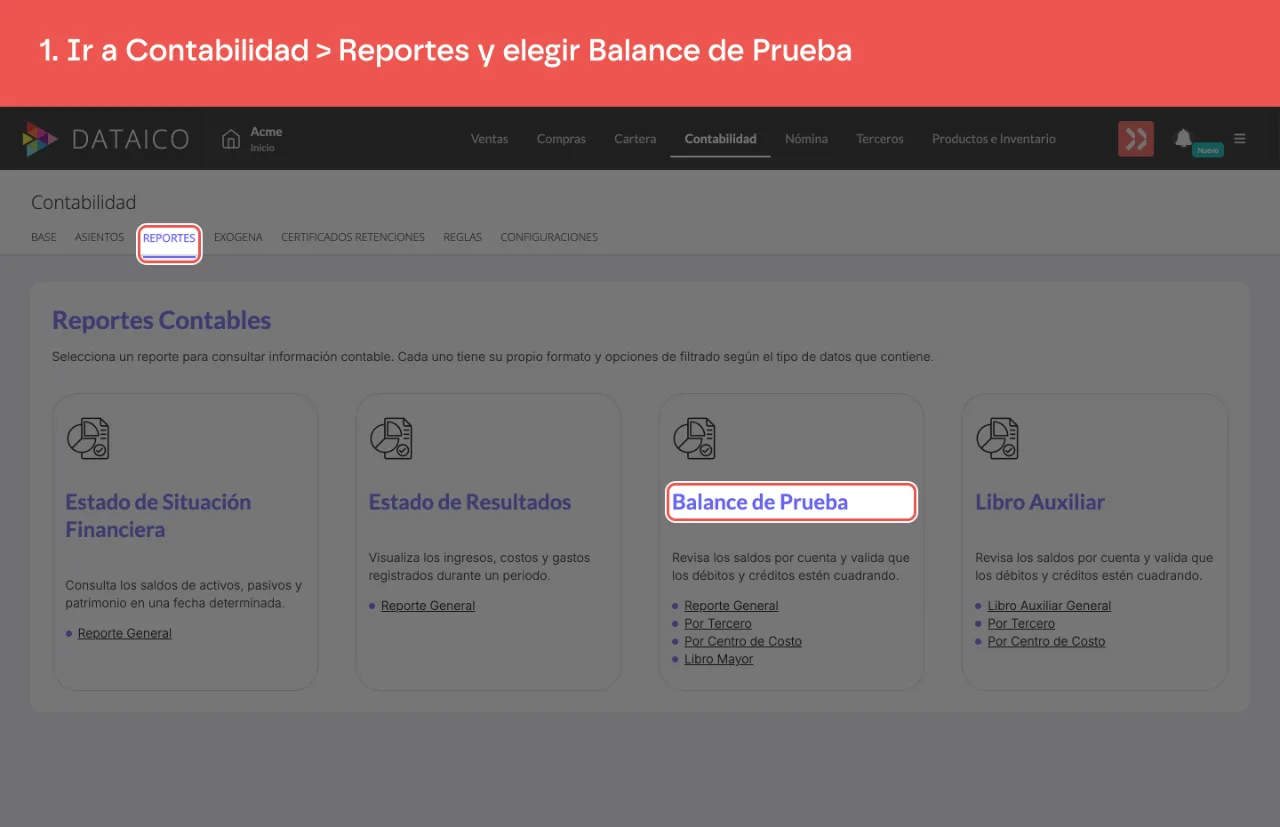This screenshot has width=1280, height=827.
Task: Select the REPORTES tab
Action: coord(169,239)
